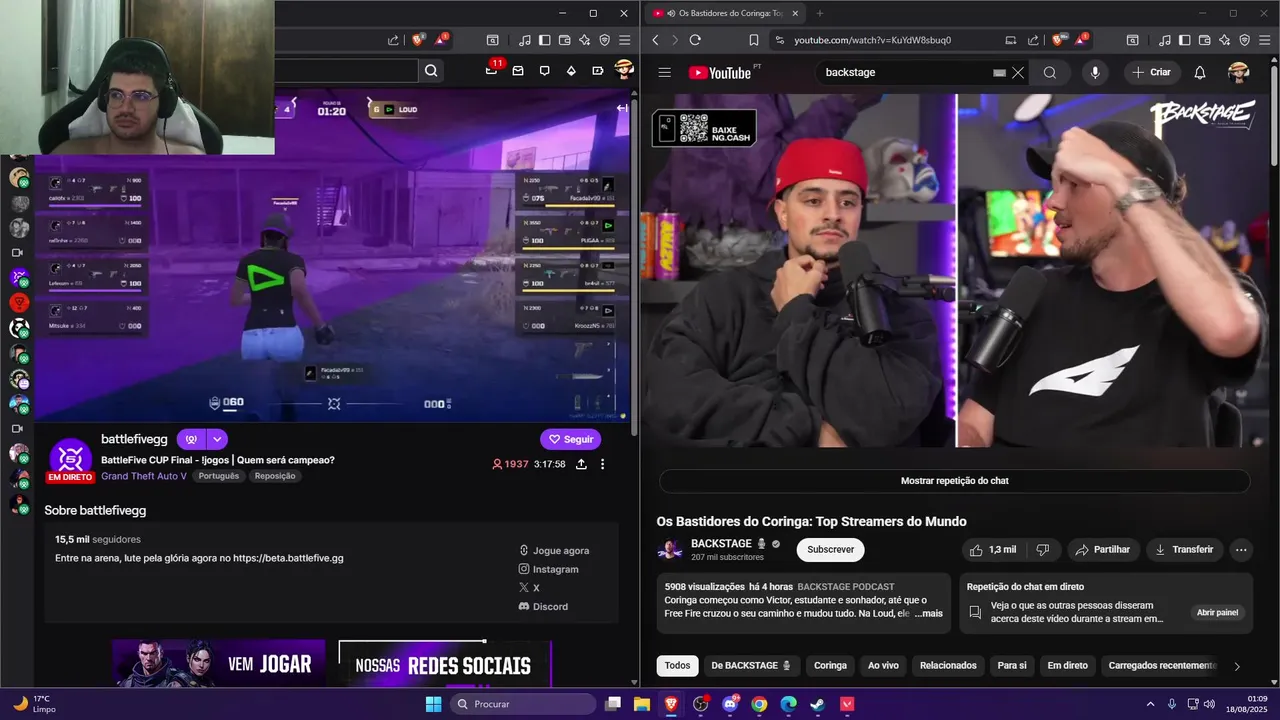This screenshot has height=720, width=1280.
Task: Follow battlefivegg with Seguir
Action: (x=570, y=439)
